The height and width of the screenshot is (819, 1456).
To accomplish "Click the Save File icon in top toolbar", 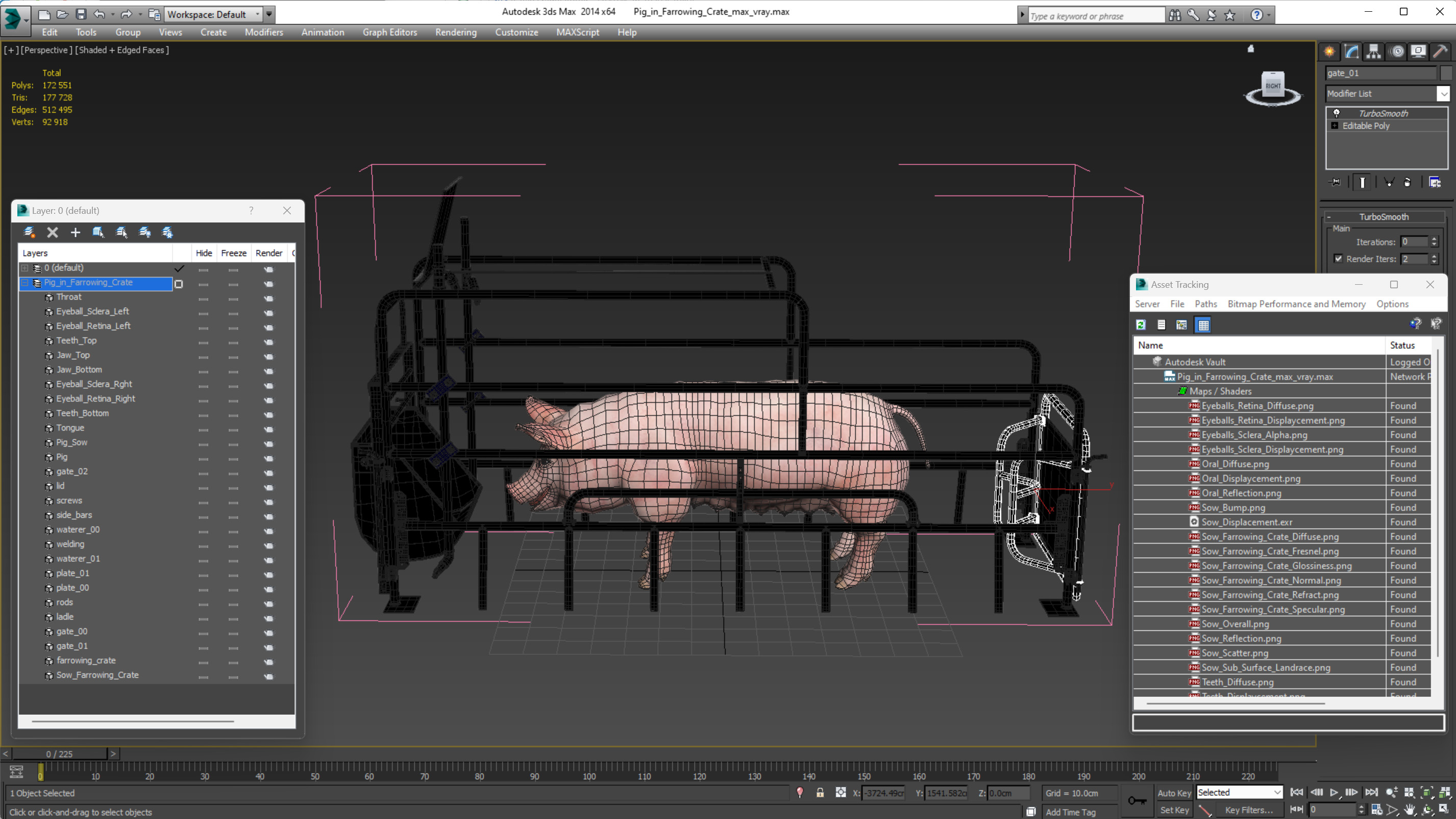I will (x=81, y=14).
